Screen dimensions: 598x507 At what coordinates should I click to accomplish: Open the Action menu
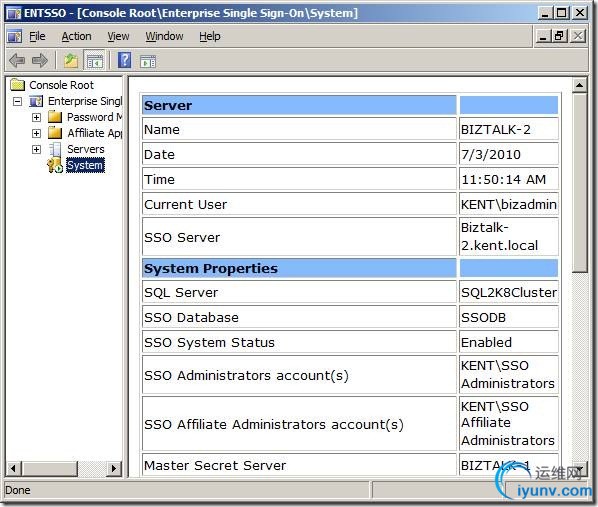coord(76,36)
